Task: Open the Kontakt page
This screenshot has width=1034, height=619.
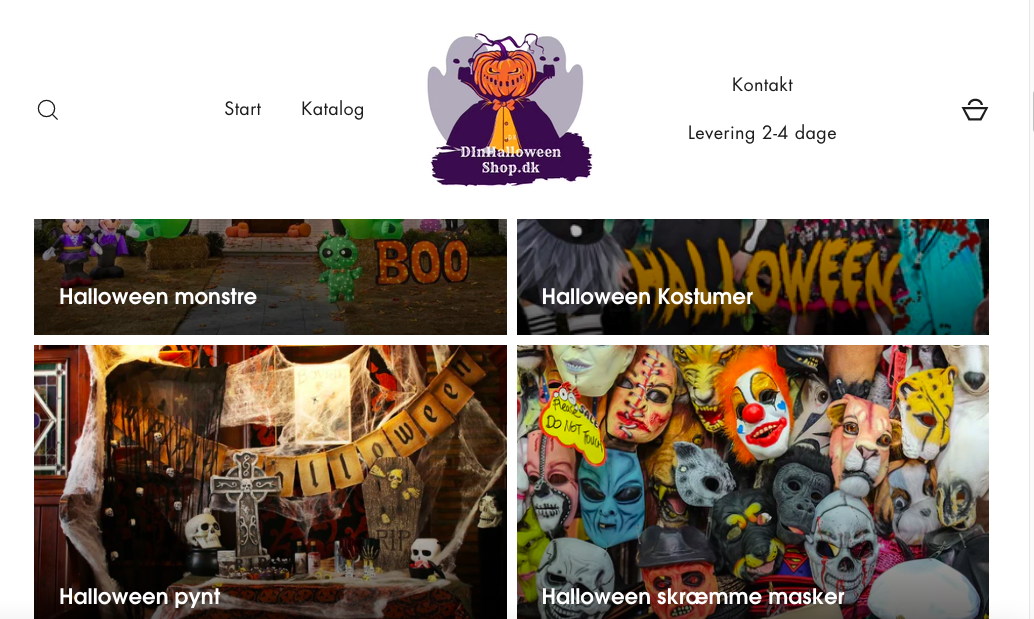Action: pyautogui.click(x=762, y=84)
